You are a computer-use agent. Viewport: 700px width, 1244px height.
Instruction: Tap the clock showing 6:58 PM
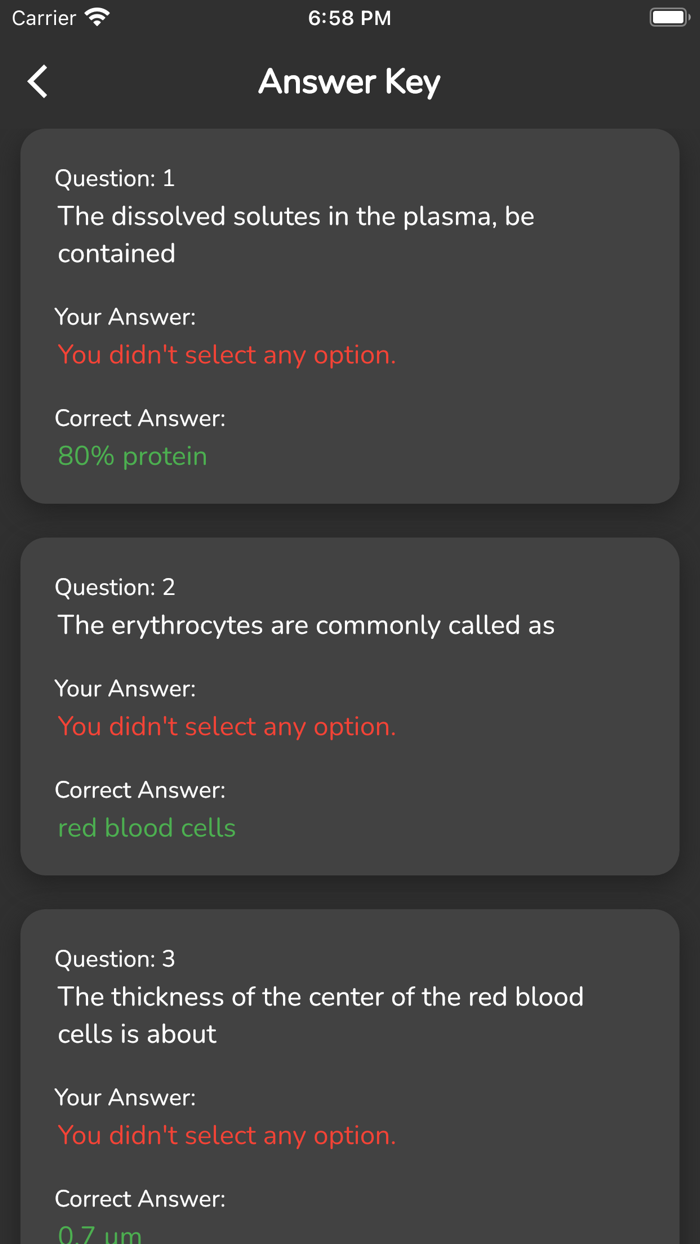(x=350, y=17)
